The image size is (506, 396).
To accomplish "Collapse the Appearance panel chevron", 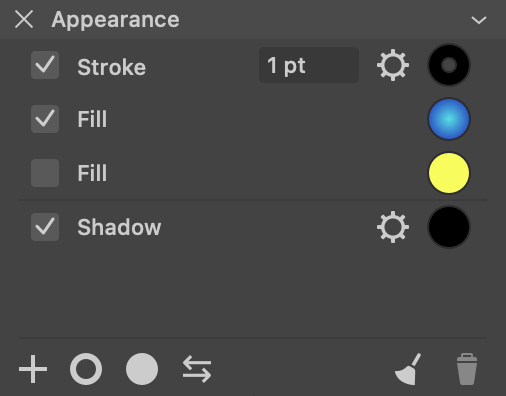I will [479, 20].
